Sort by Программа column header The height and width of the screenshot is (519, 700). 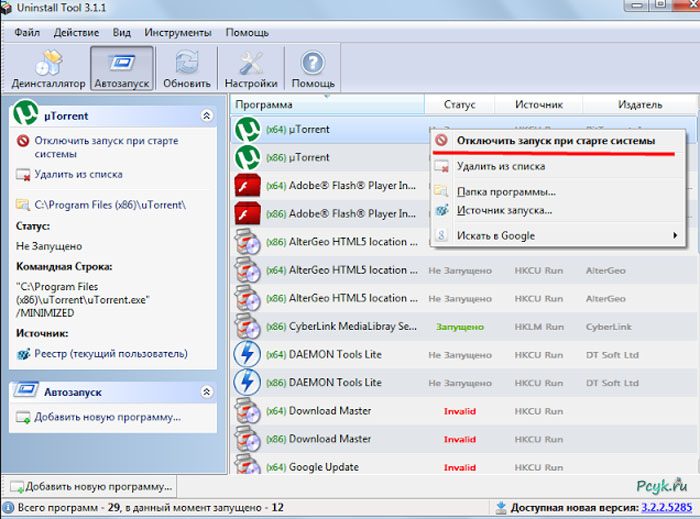[x=328, y=105]
